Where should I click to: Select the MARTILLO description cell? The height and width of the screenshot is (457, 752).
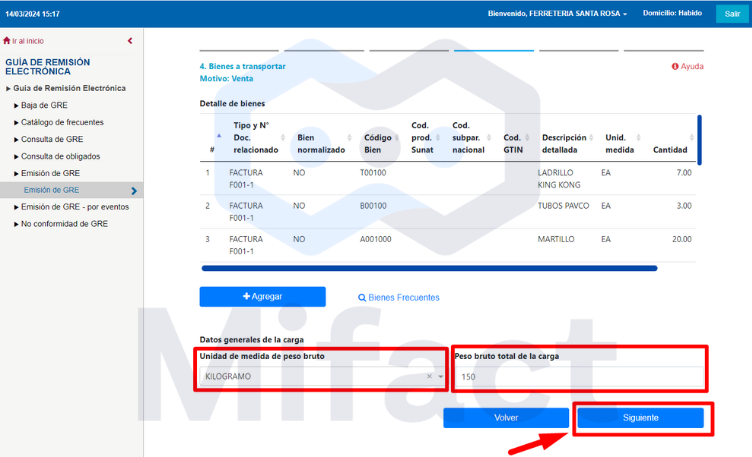pyautogui.click(x=556, y=239)
